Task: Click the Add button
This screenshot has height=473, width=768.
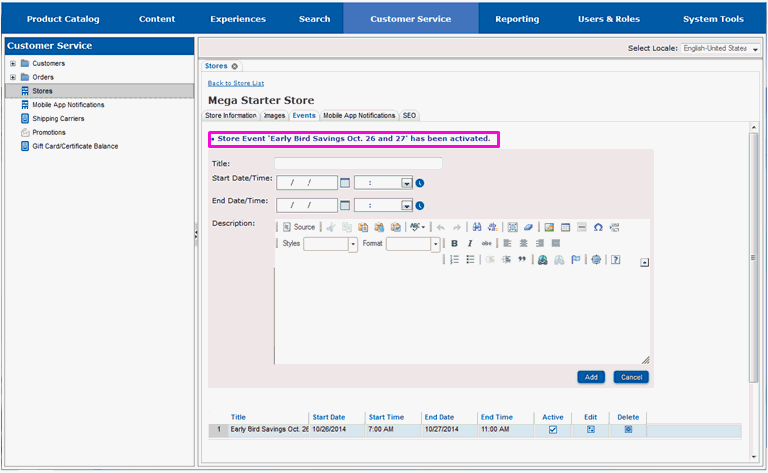Action: pos(591,377)
